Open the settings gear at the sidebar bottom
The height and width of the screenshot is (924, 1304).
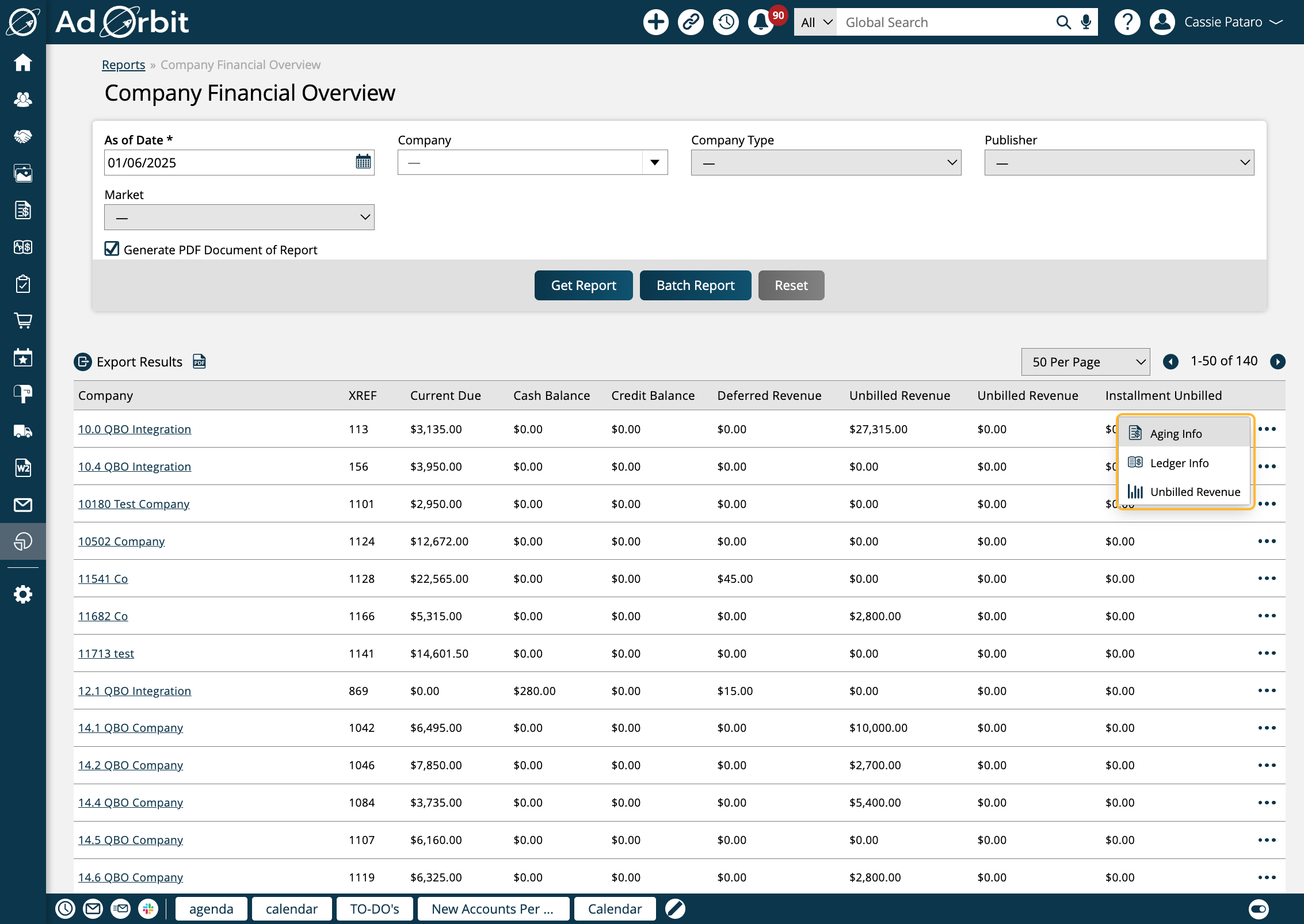point(23,594)
